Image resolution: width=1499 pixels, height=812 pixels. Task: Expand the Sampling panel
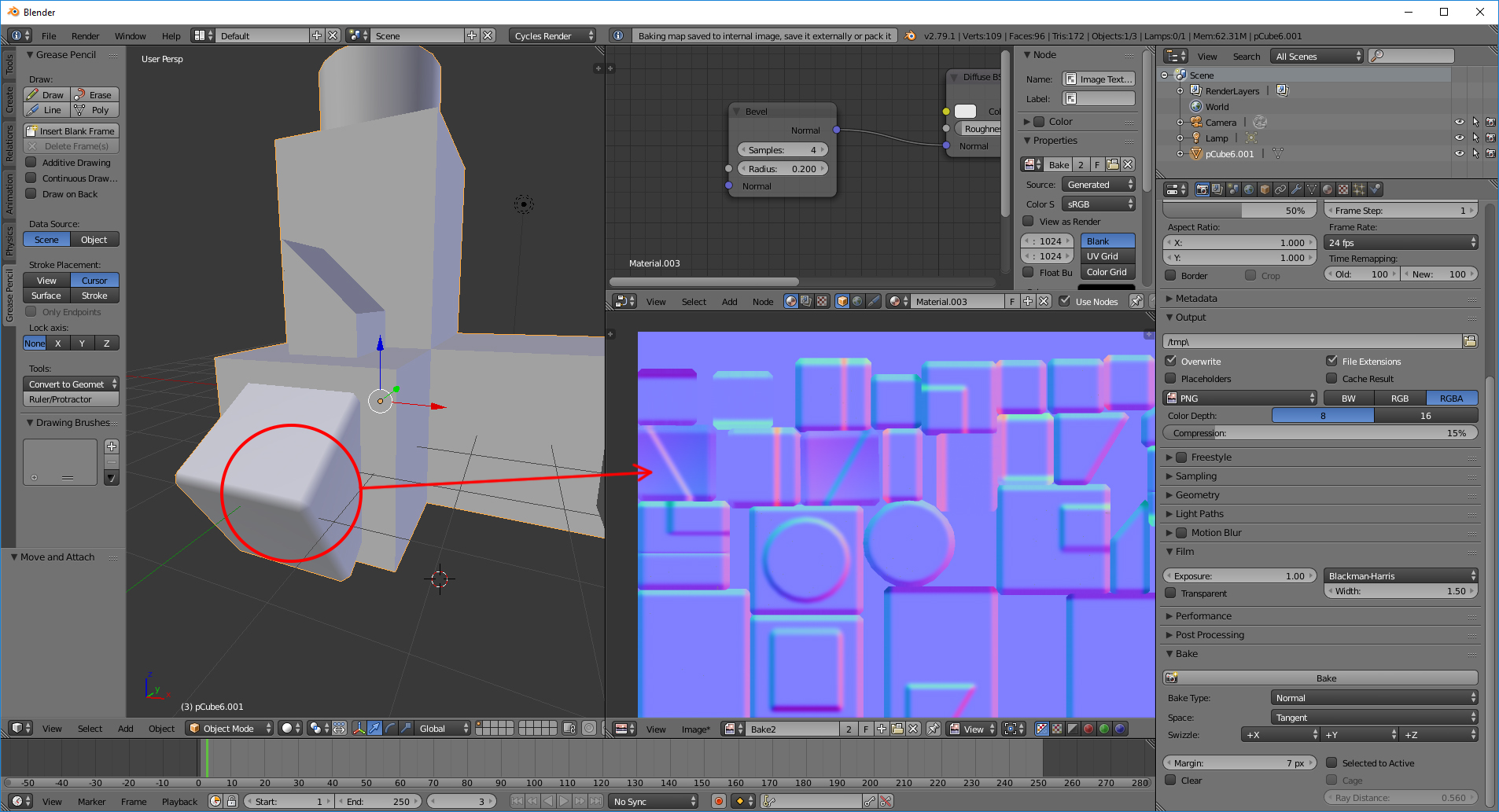tap(1195, 476)
